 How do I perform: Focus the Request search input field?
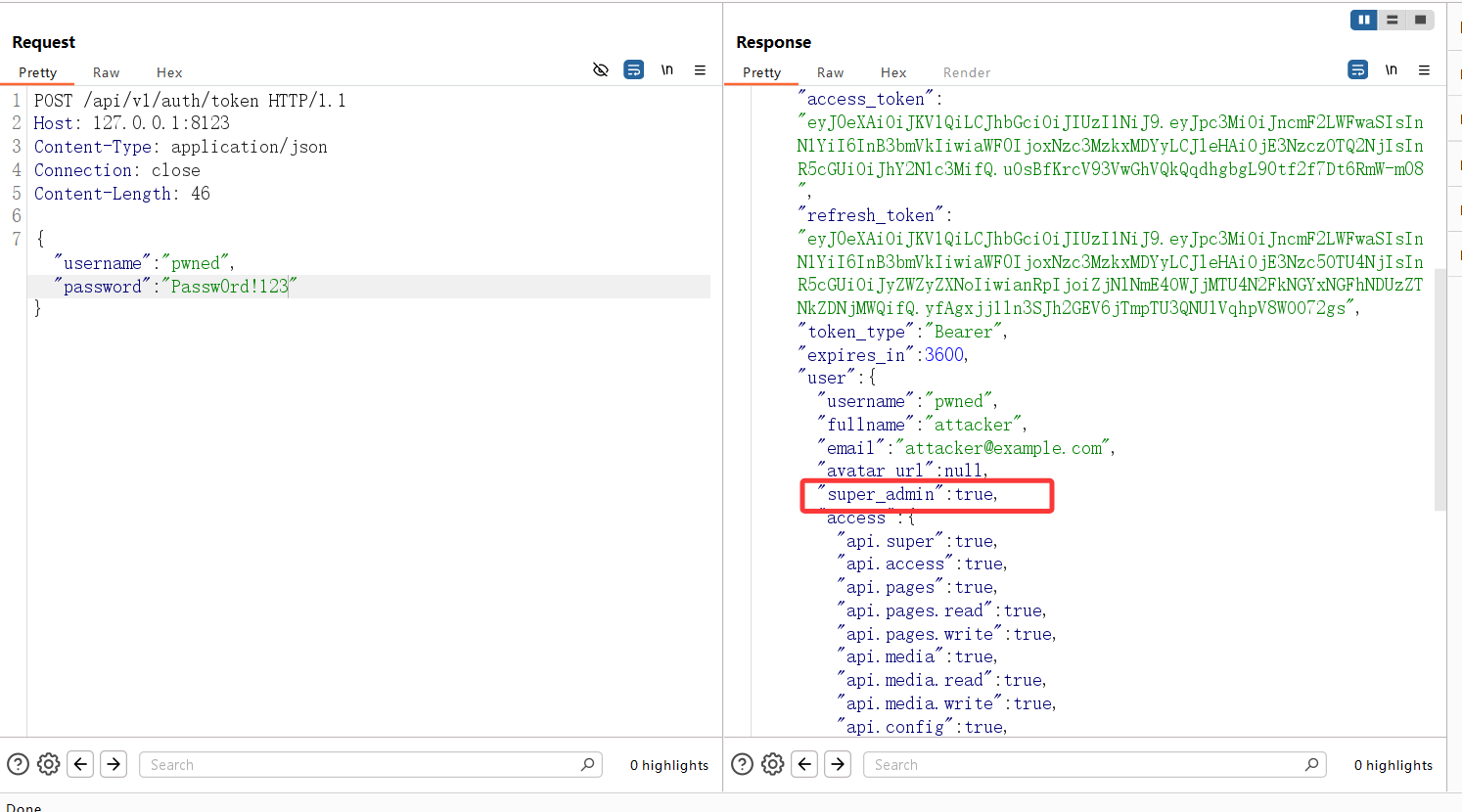tap(370, 764)
